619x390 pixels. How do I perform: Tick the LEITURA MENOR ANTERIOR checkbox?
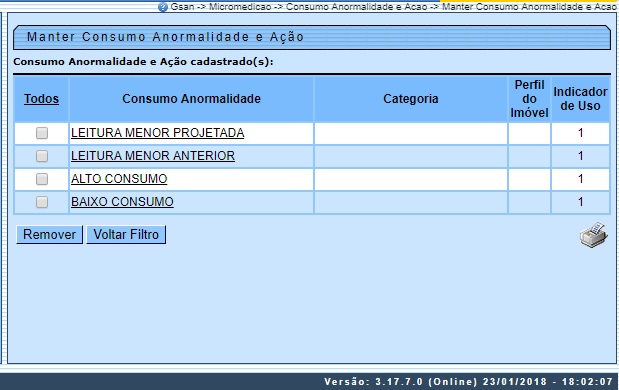pos(42,156)
